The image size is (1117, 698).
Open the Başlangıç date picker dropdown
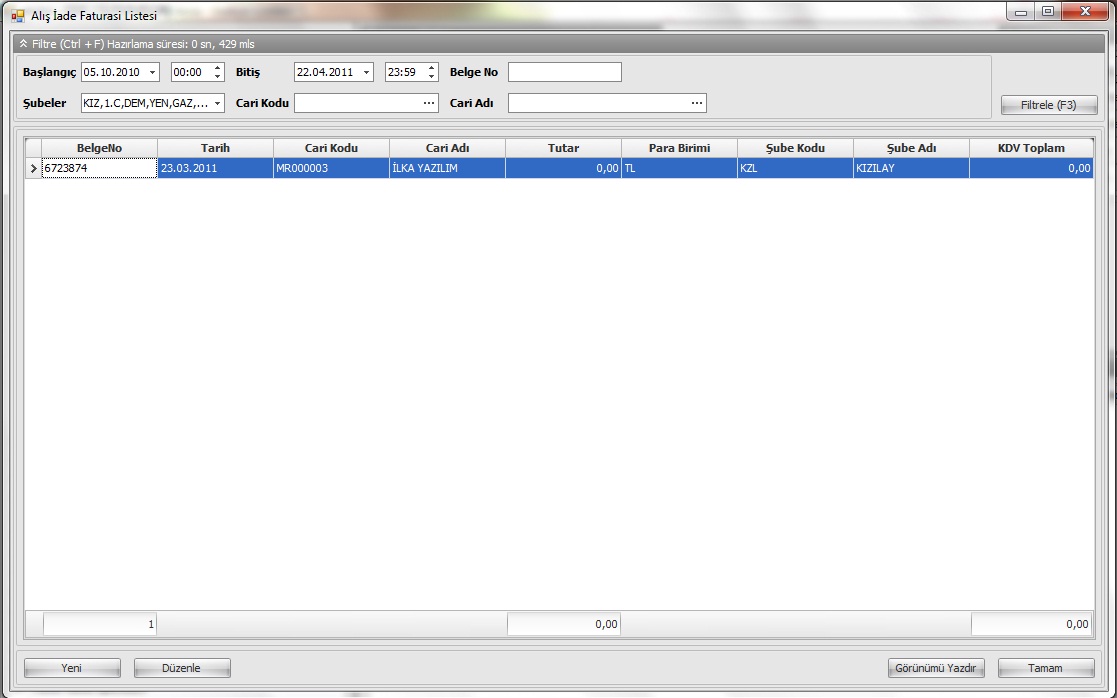coord(152,72)
